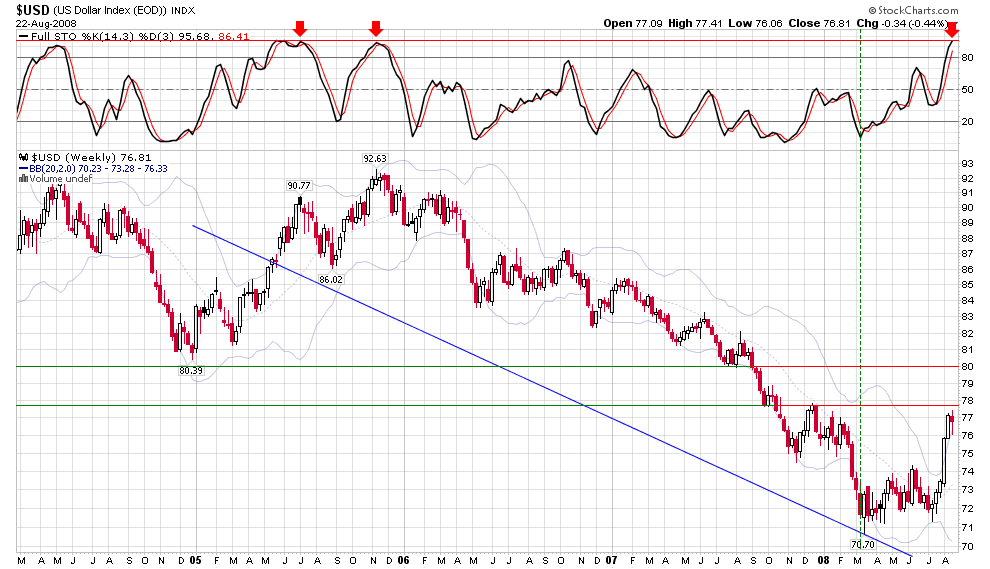The height and width of the screenshot is (569, 990).
Task: Click the 07 year label on time axis
Action: (611, 561)
